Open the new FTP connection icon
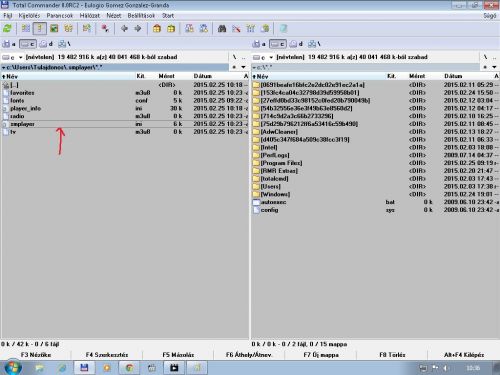 point(204,29)
